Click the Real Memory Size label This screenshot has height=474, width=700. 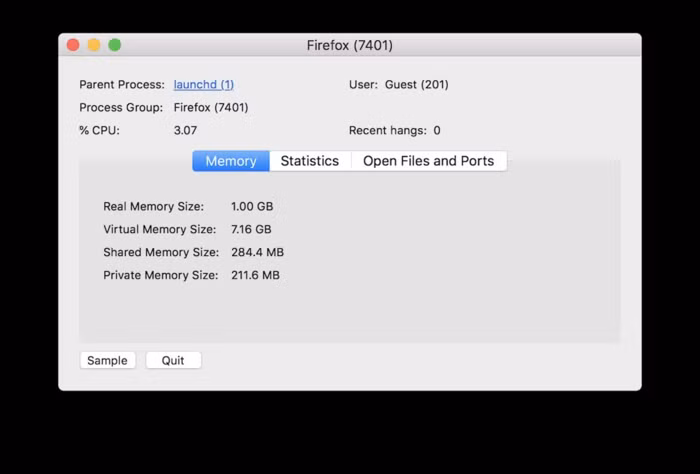click(153, 207)
